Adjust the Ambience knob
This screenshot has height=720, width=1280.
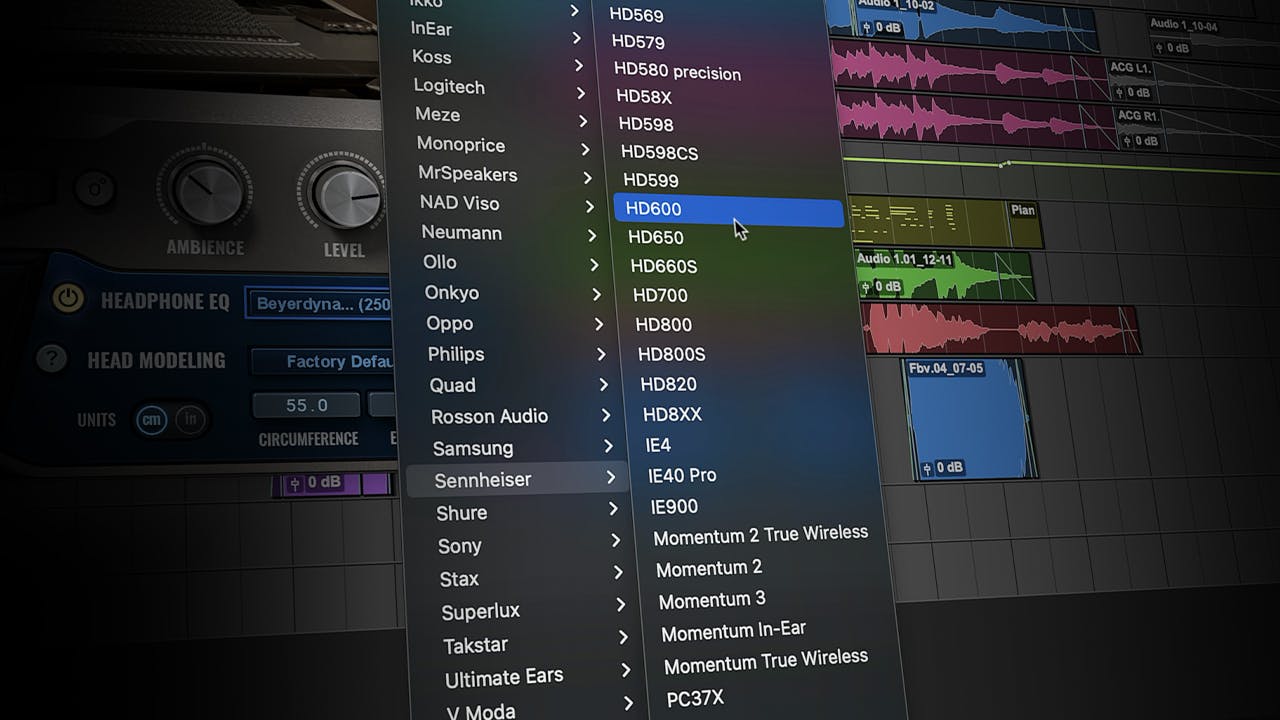tap(207, 190)
